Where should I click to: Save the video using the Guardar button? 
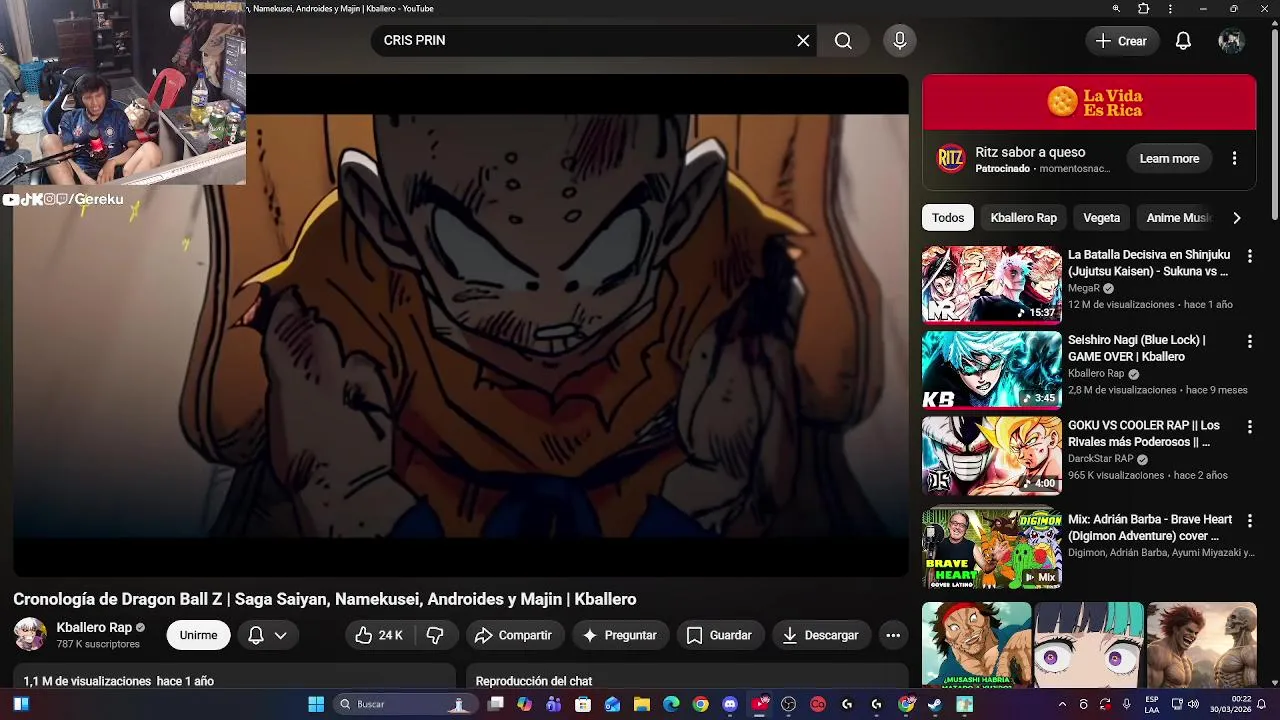pyautogui.click(x=719, y=635)
